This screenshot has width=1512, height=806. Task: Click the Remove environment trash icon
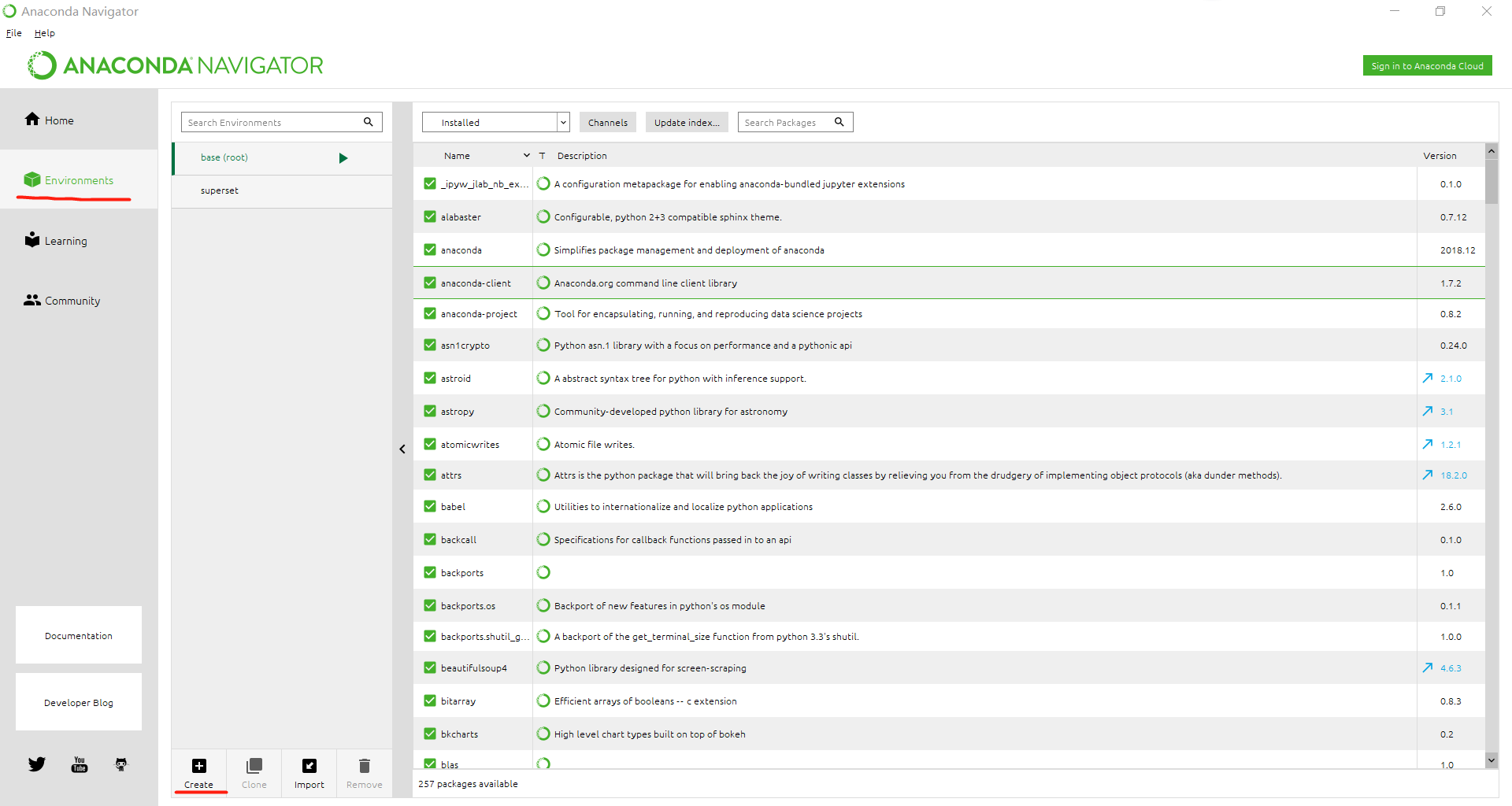point(365,766)
